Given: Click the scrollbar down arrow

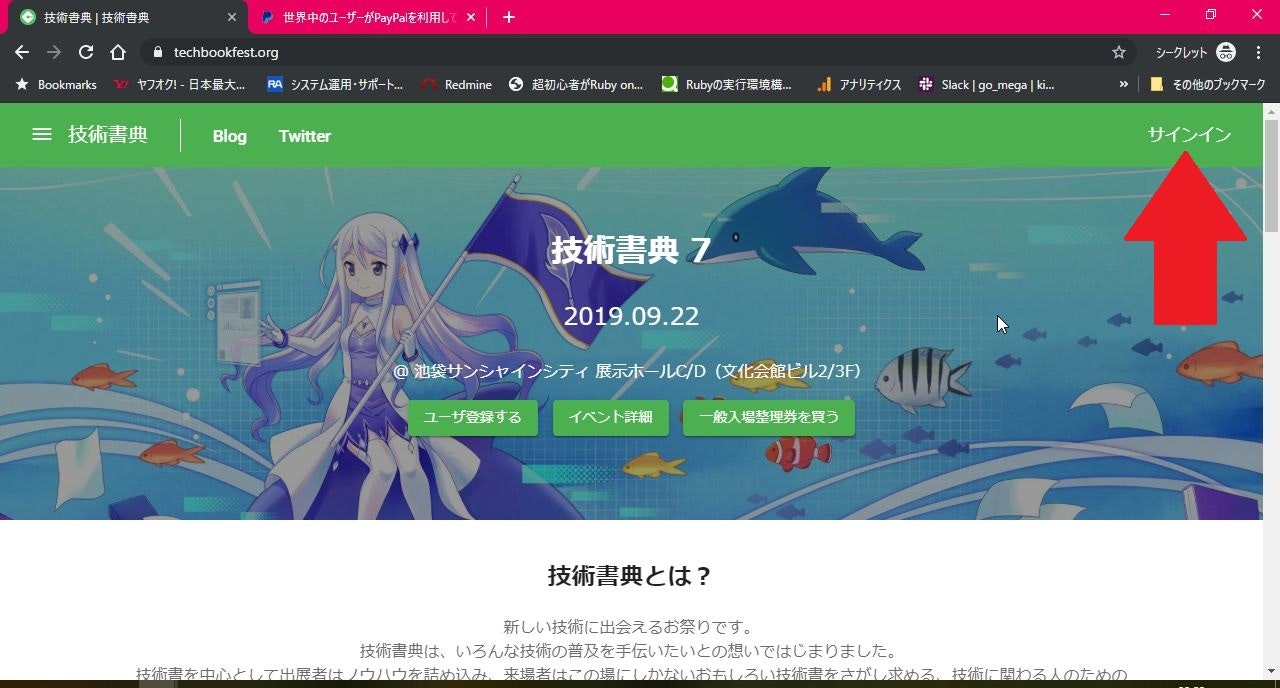Looking at the screenshot, I should click(x=1271, y=671).
